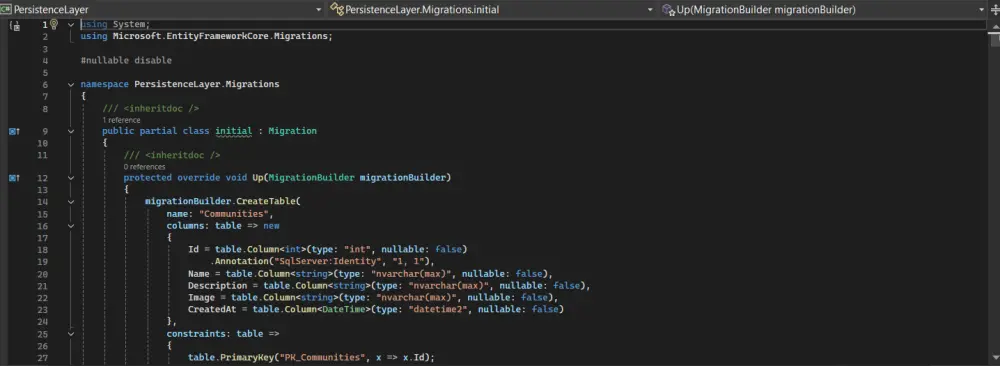Viewport: 1000px width, 366px height.
Task: Open the Up(MigrationBuilder) member dropdown arrow
Action: (982, 10)
